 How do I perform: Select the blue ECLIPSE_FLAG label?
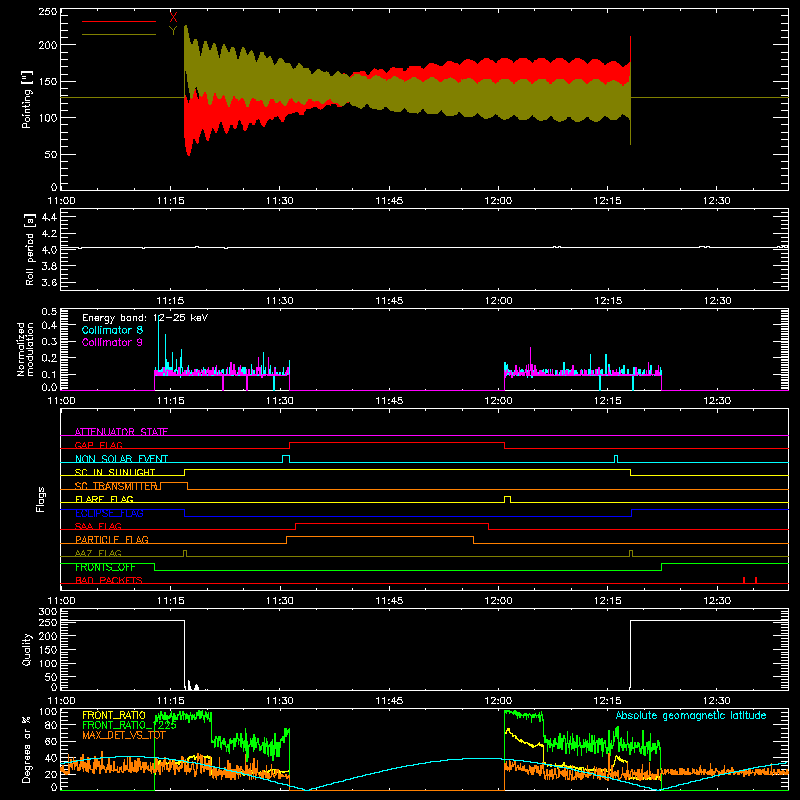pyautogui.click(x=109, y=513)
